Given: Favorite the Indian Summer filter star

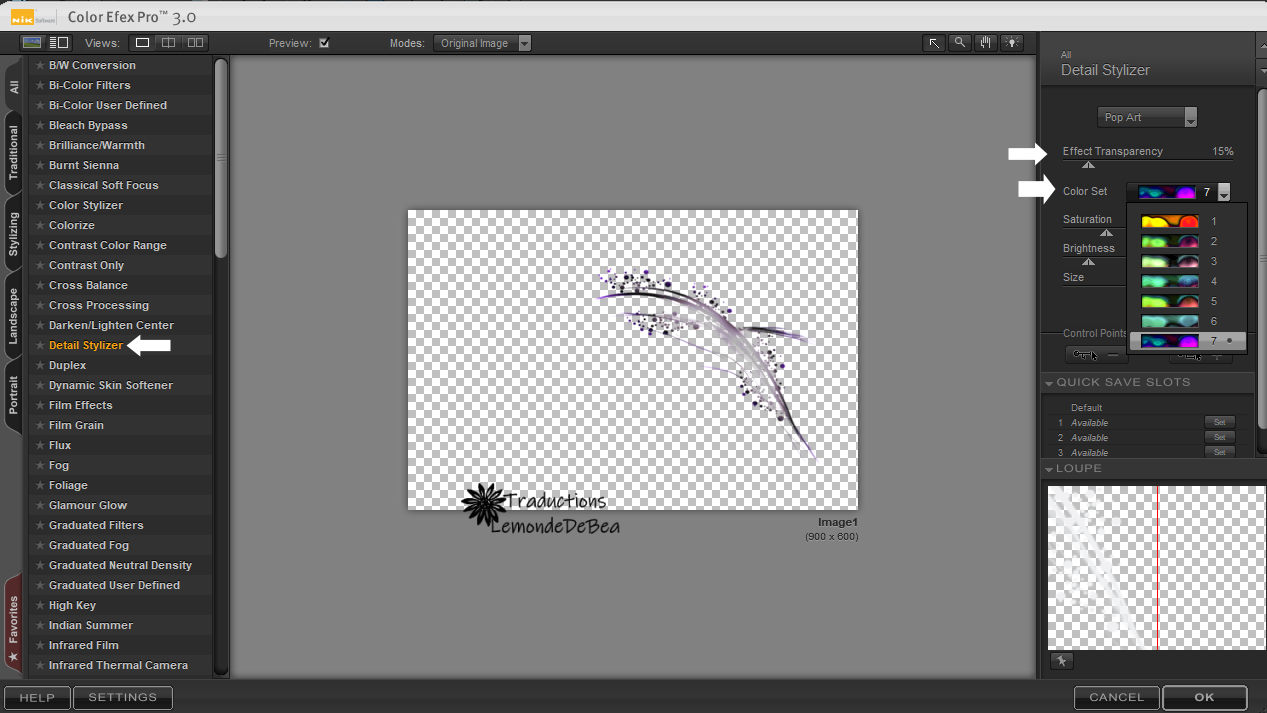Looking at the screenshot, I should 40,625.
